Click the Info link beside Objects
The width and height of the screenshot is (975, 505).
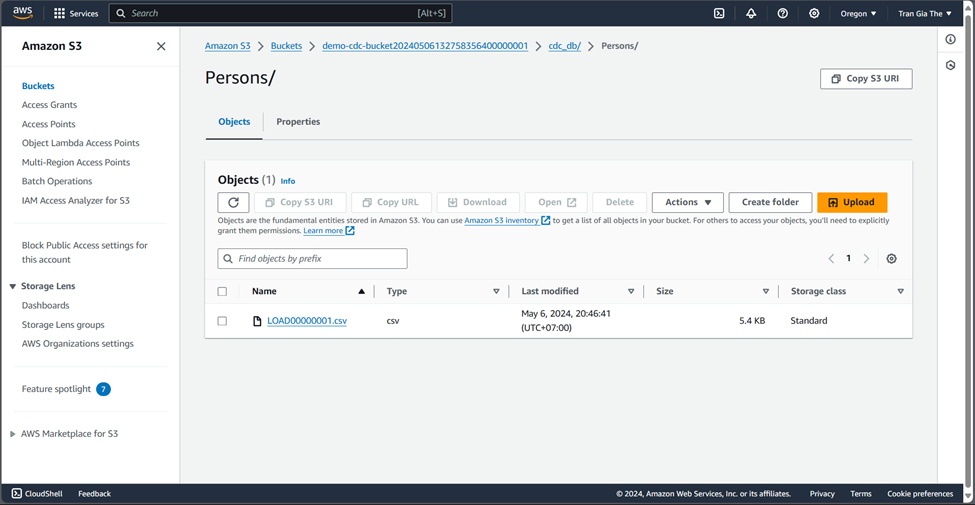[288, 181]
